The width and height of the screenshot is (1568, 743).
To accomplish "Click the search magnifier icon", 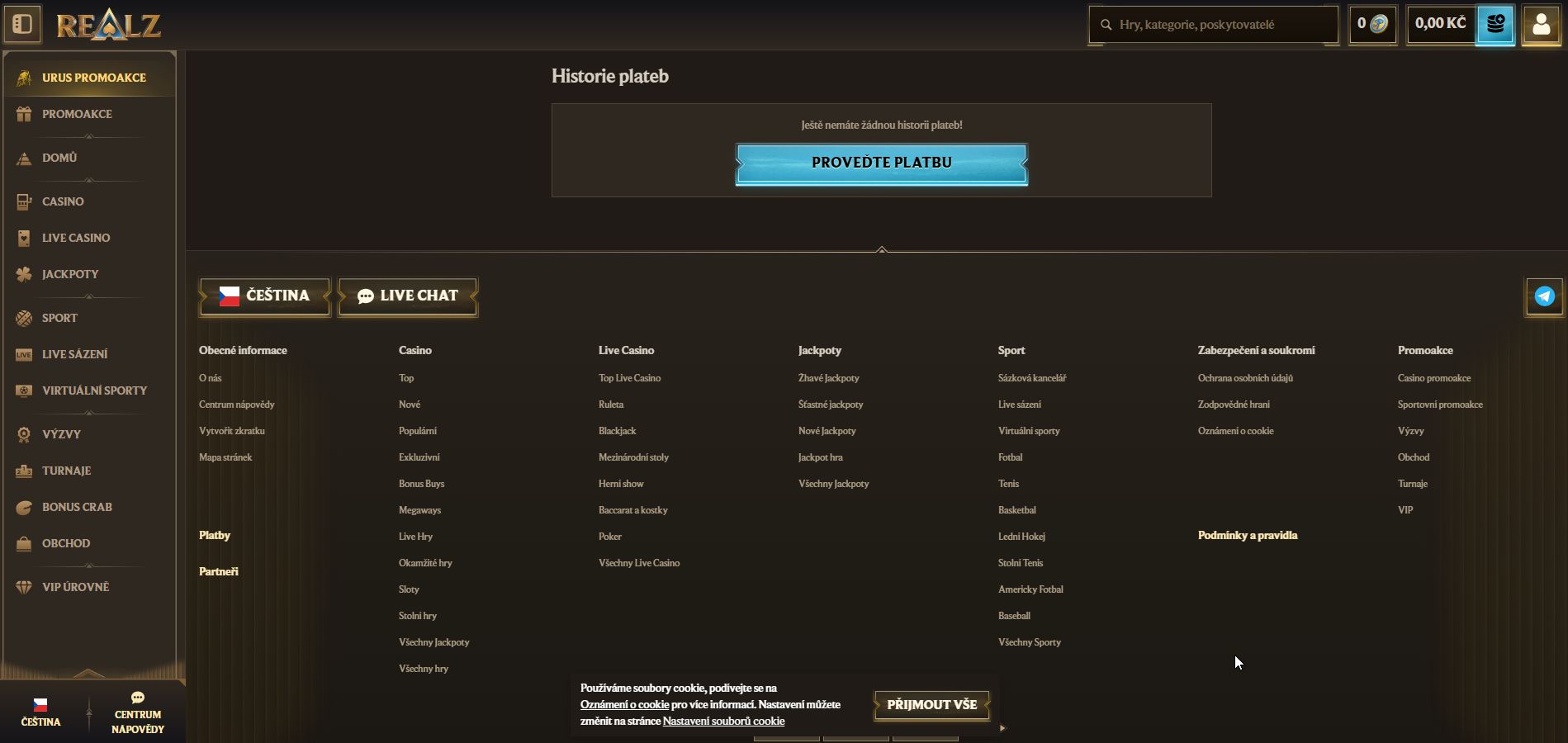I will click(1106, 25).
